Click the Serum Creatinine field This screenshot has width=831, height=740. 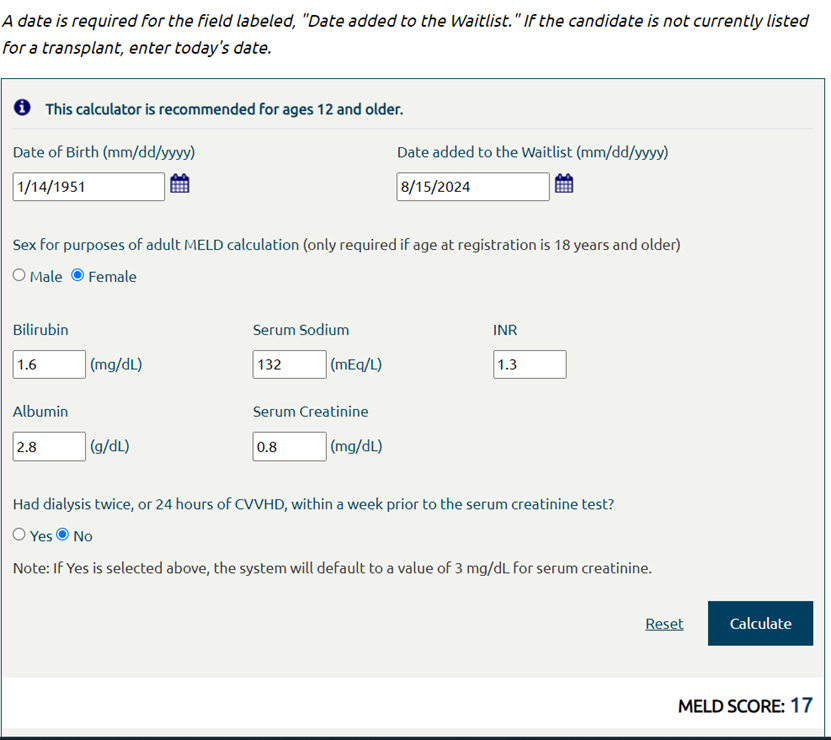point(289,447)
